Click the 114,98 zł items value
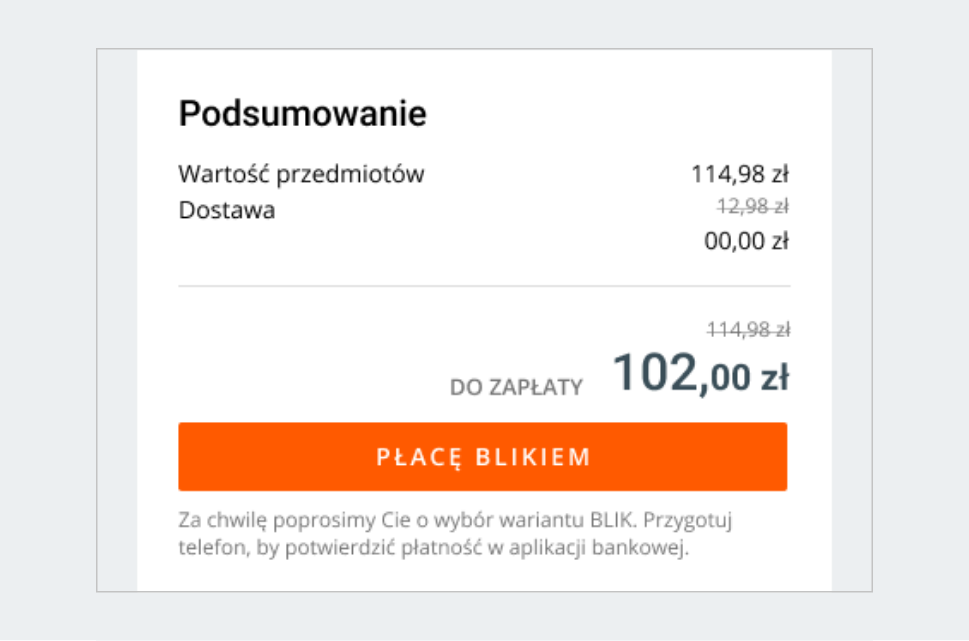 (x=744, y=172)
